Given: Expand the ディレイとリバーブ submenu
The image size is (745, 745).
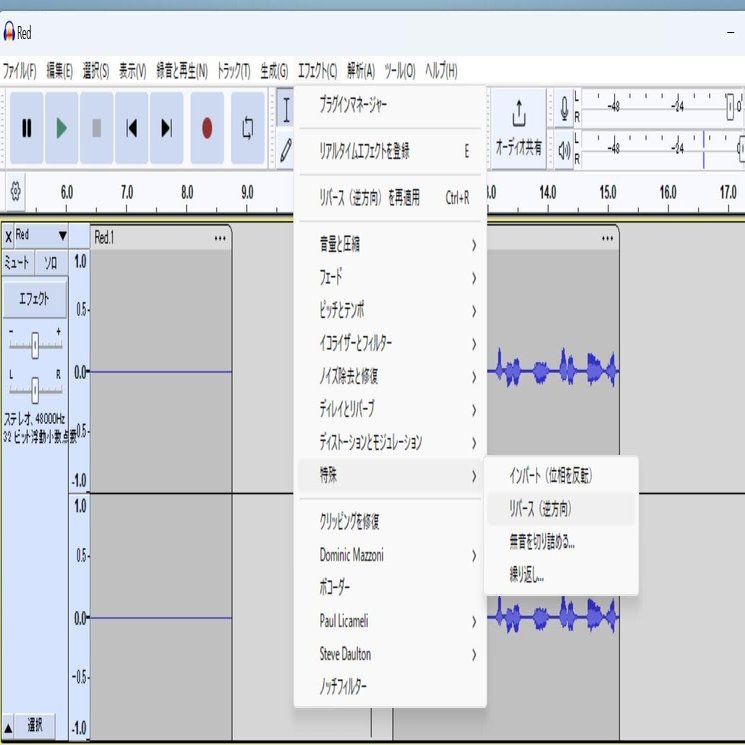Looking at the screenshot, I should pyautogui.click(x=390, y=410).
